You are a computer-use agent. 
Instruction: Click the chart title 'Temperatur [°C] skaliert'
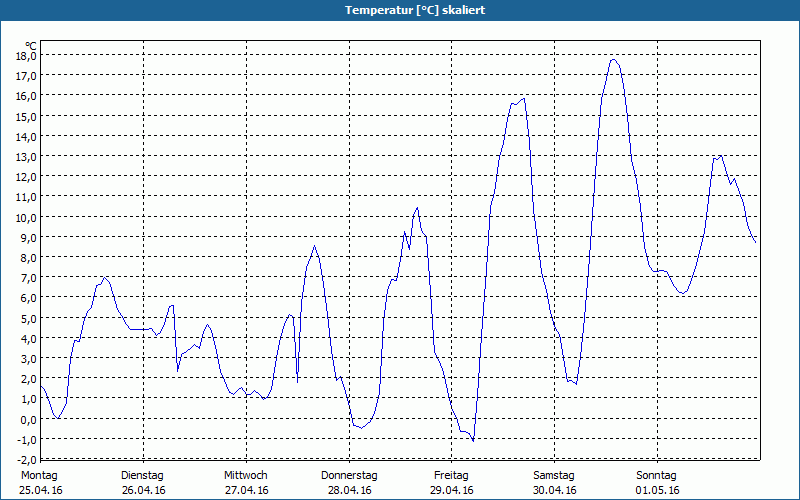point(415,10)
